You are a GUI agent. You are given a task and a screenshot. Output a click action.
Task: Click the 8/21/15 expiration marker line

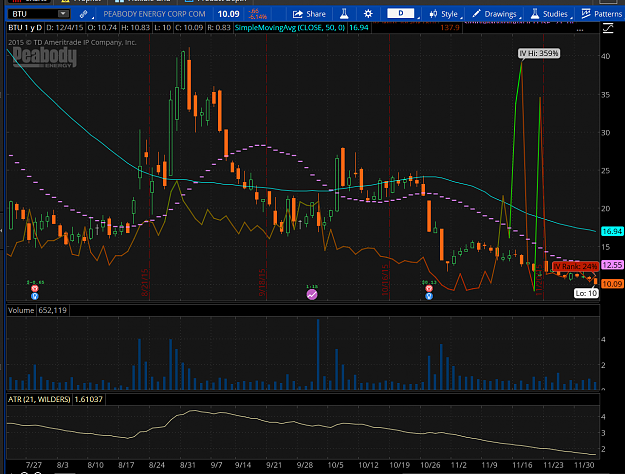click(149, 167)
